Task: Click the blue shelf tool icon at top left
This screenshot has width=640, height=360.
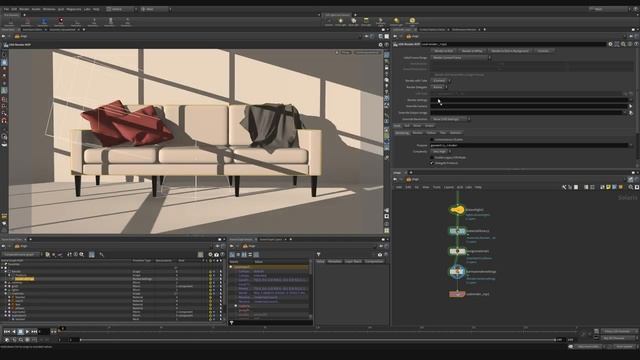Action: click(x=44, y=21)
